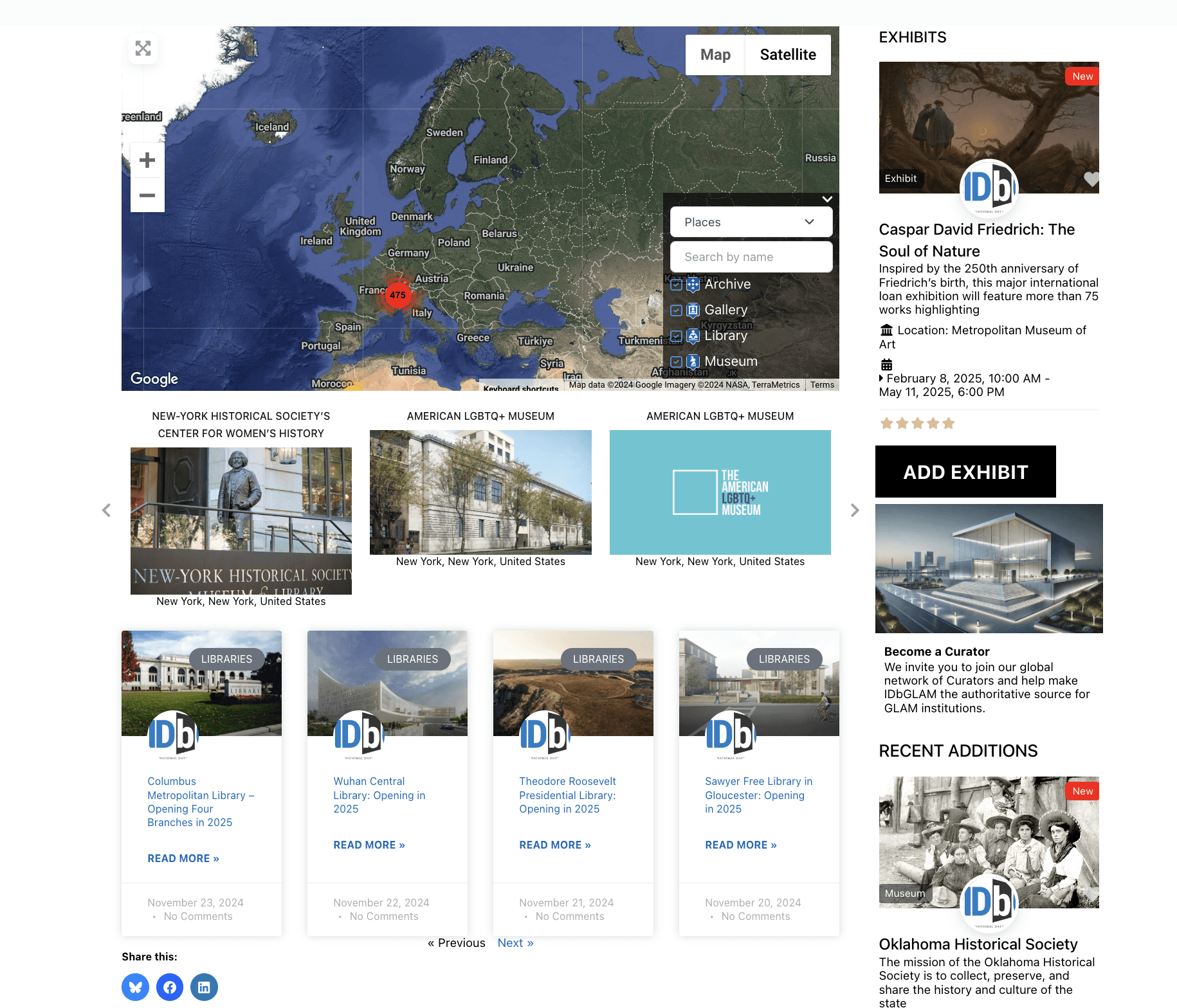Click the Google logo on the map
Image resolution: width=1177 pixels, height=1008 pixels.
pyautogui.click(x=154, y=379)
